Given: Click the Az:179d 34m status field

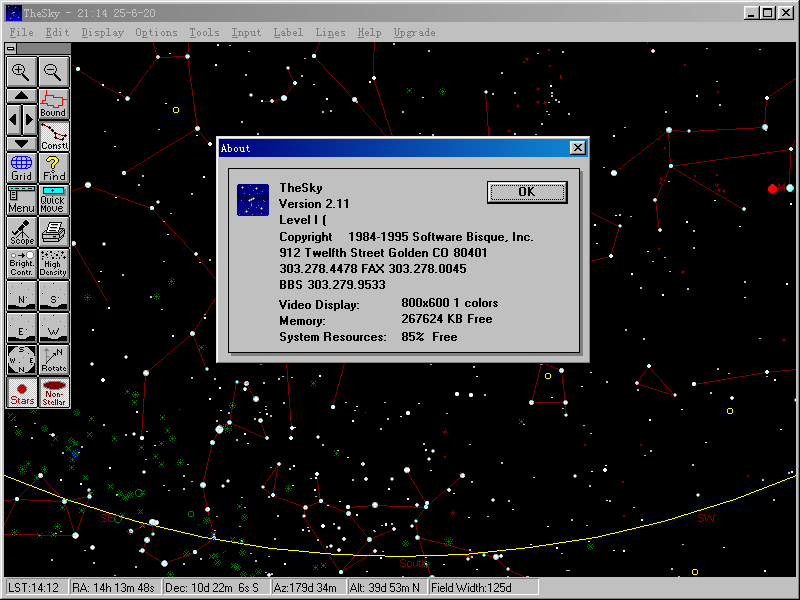Looking at the screenshot, I should click(309, 588).
